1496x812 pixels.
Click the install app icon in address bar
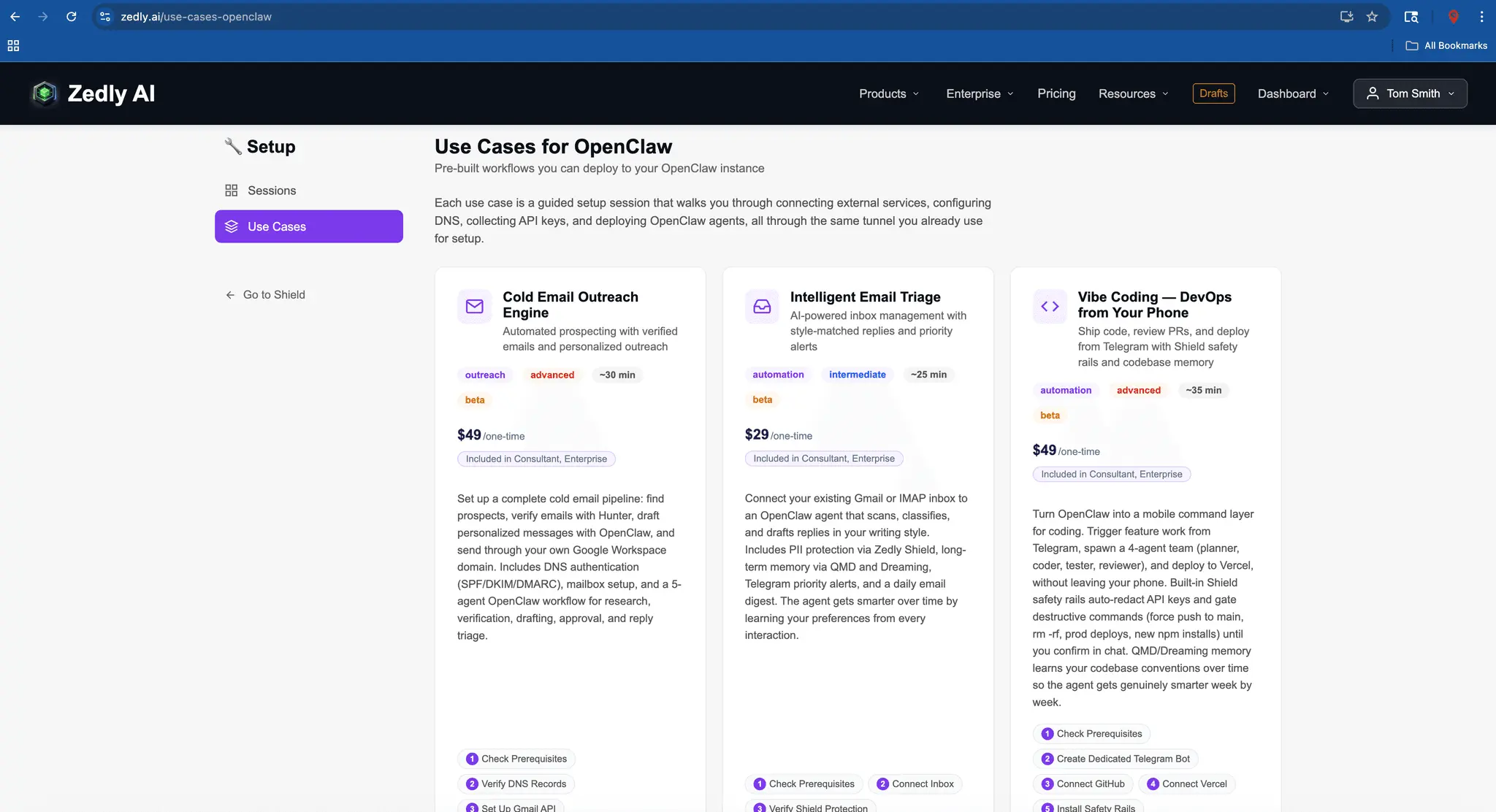(x=1346, y=16)
